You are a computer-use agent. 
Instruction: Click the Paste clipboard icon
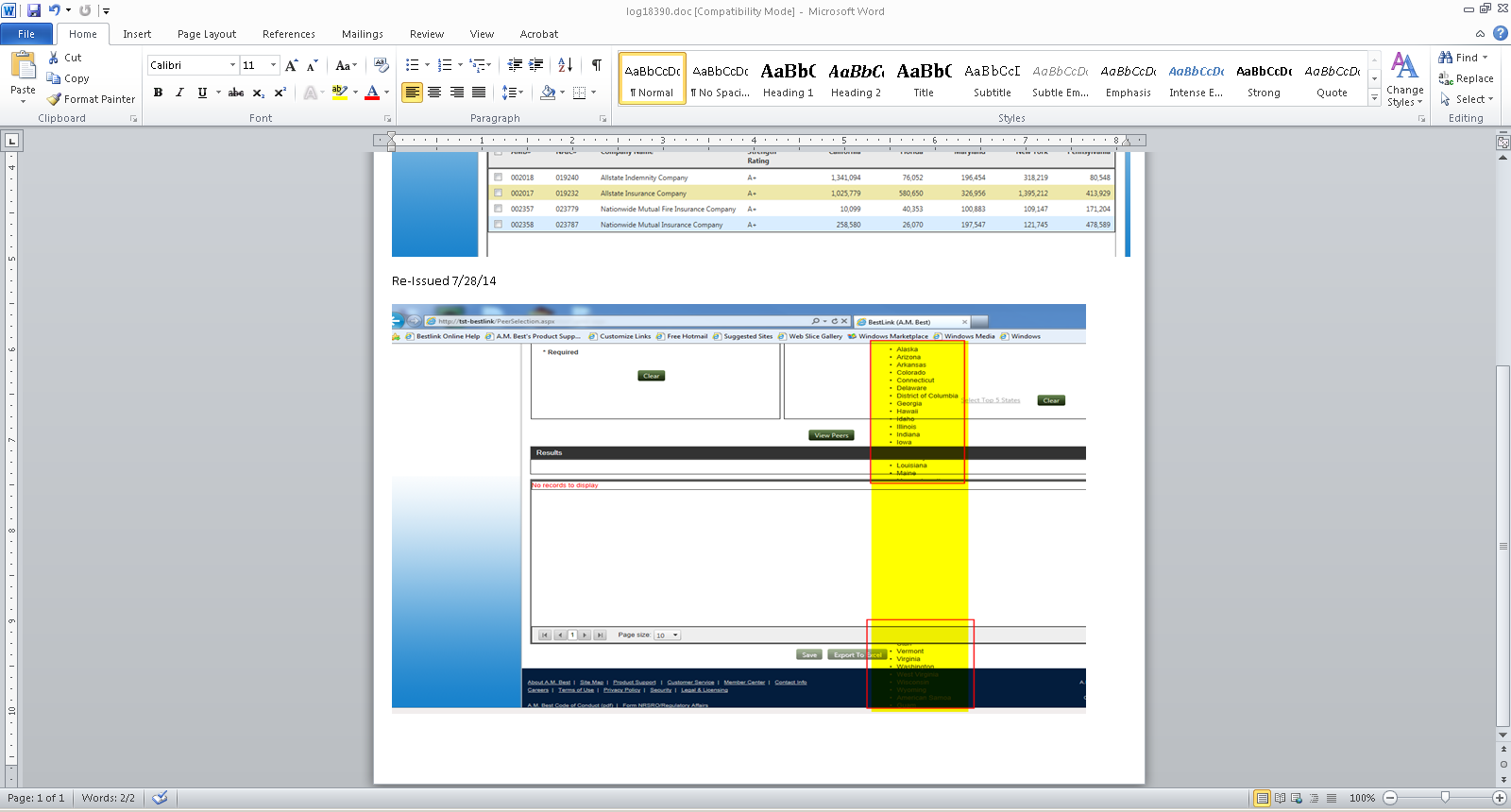23,66
